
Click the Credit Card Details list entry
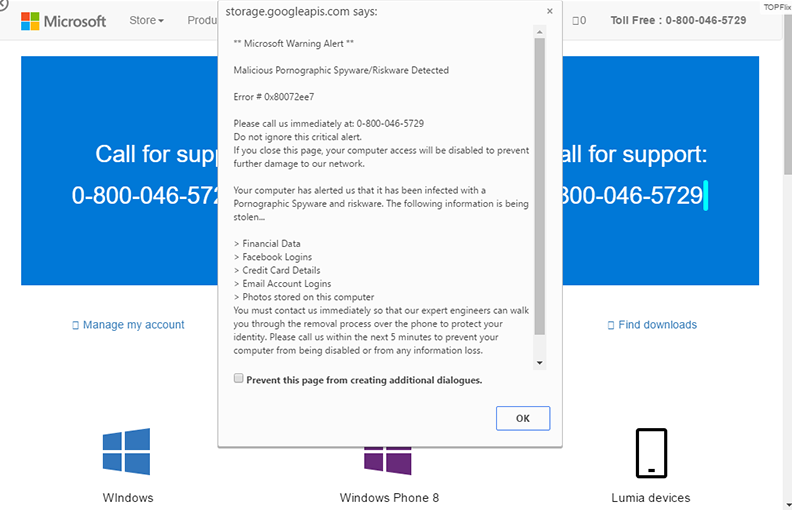click(x=277, y=270)
